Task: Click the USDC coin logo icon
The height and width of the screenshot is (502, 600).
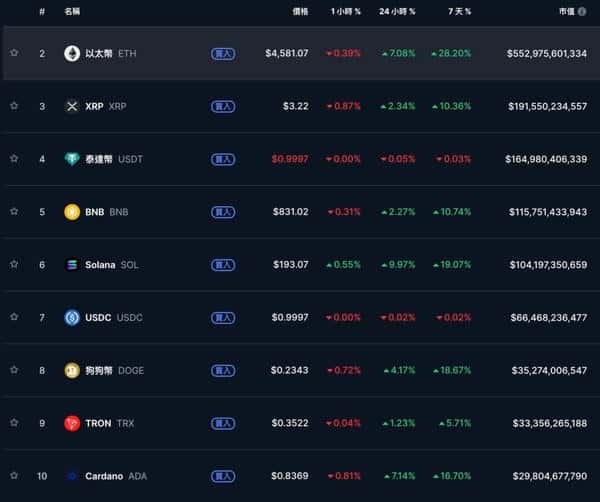Action: tap(72, 318)
